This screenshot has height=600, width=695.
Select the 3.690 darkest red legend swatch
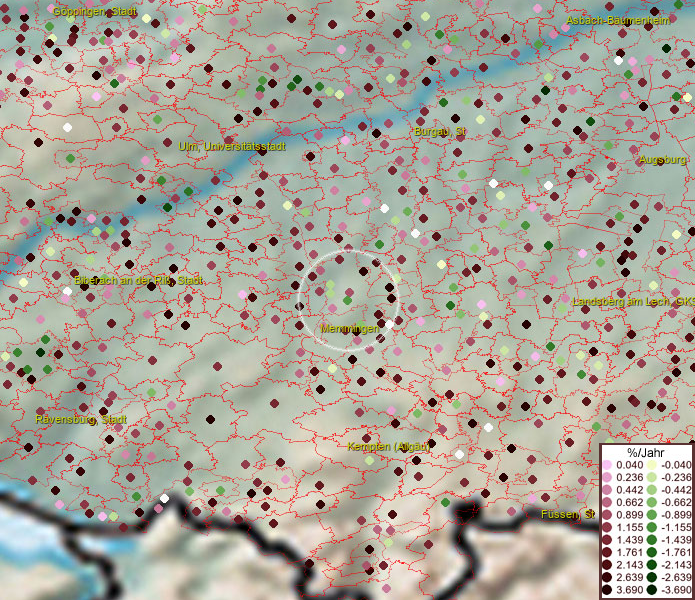pos(607,590)
